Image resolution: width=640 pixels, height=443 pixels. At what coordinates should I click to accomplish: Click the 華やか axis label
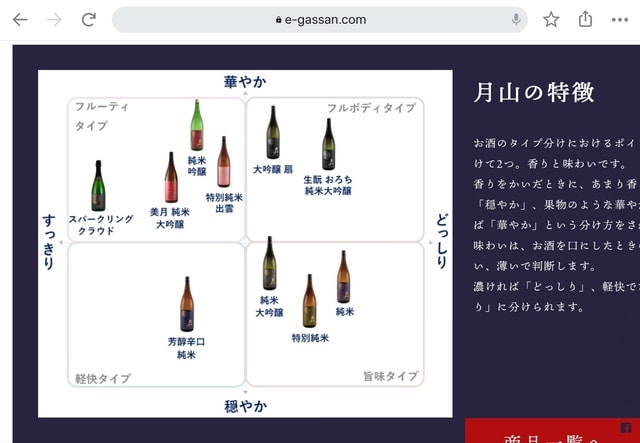point(245,82)
